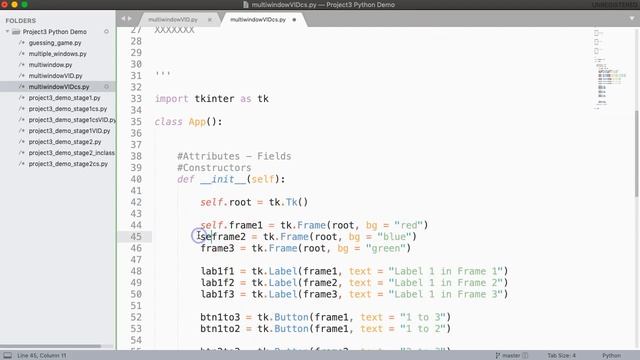The image size is (640, 360).
Task: Click Line 45, Column 11 status
Action: pyautogui.click(x=41, y=356)
